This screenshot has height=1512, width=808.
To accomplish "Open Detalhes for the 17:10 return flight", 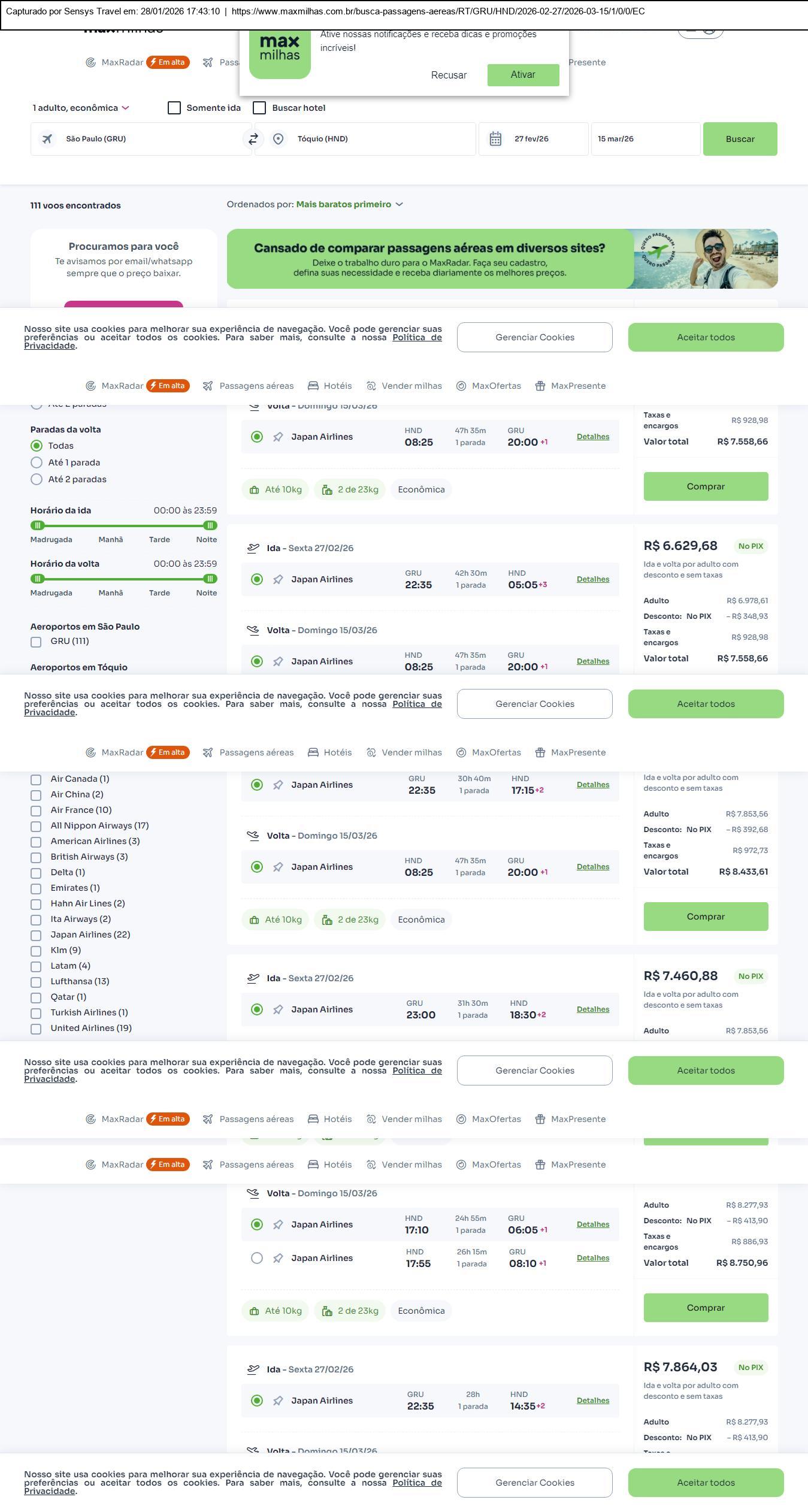I will click(x=592, y=1224).
